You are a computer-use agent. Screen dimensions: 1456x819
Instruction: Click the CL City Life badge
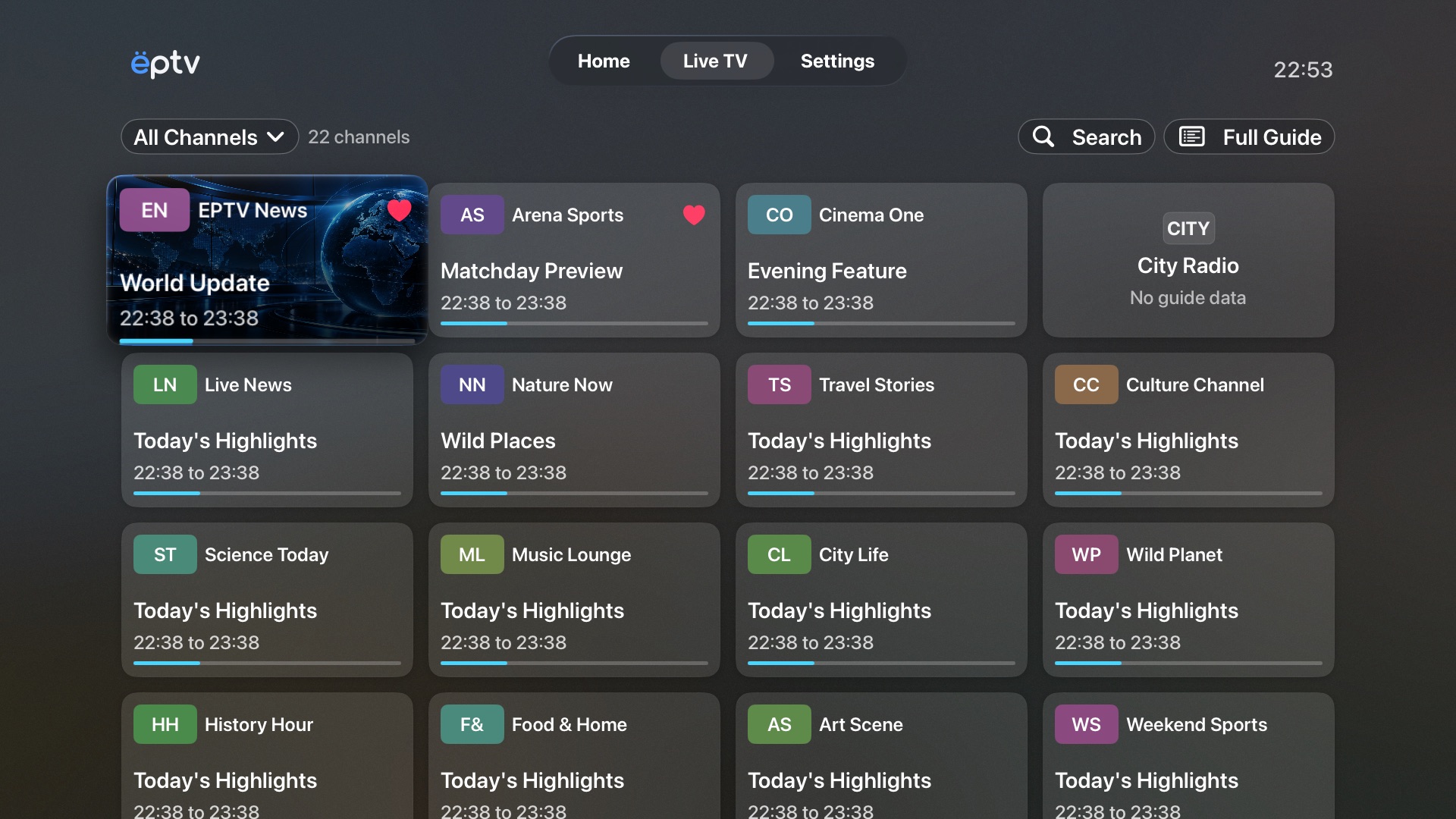(x=780, y=555)
